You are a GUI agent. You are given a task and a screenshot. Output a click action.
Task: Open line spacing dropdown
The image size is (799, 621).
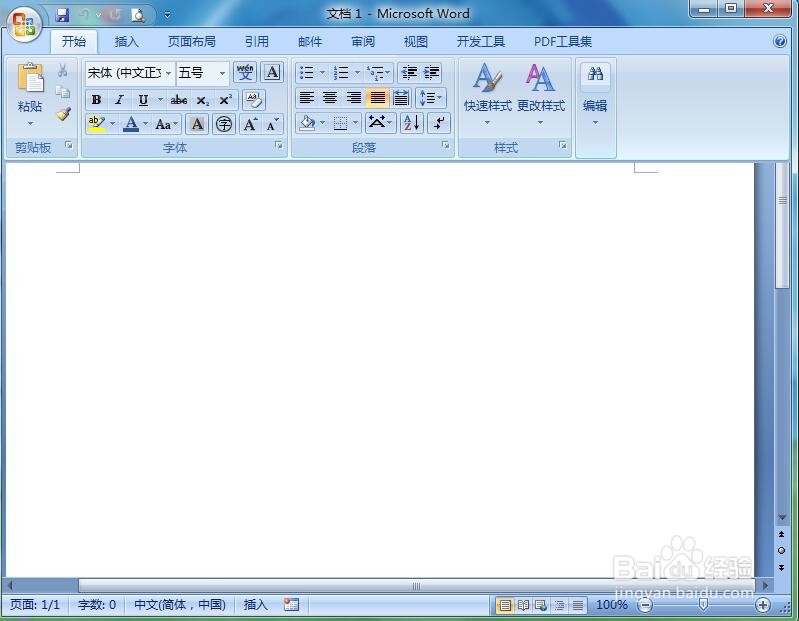[x=431, y=97]
